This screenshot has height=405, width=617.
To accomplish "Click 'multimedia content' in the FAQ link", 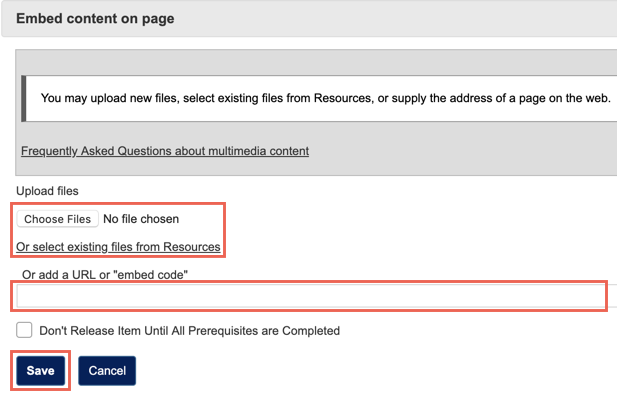I will (255, 151).
